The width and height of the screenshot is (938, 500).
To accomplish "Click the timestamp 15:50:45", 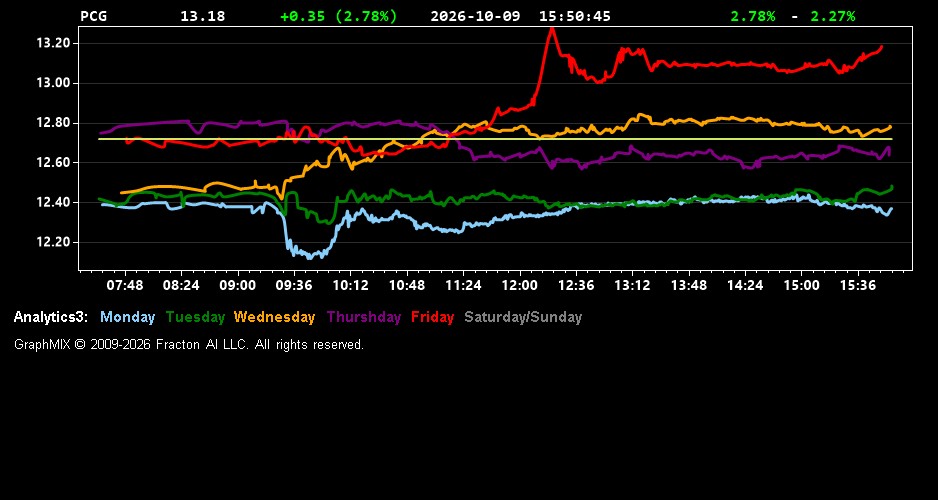I will pos(575,16).
